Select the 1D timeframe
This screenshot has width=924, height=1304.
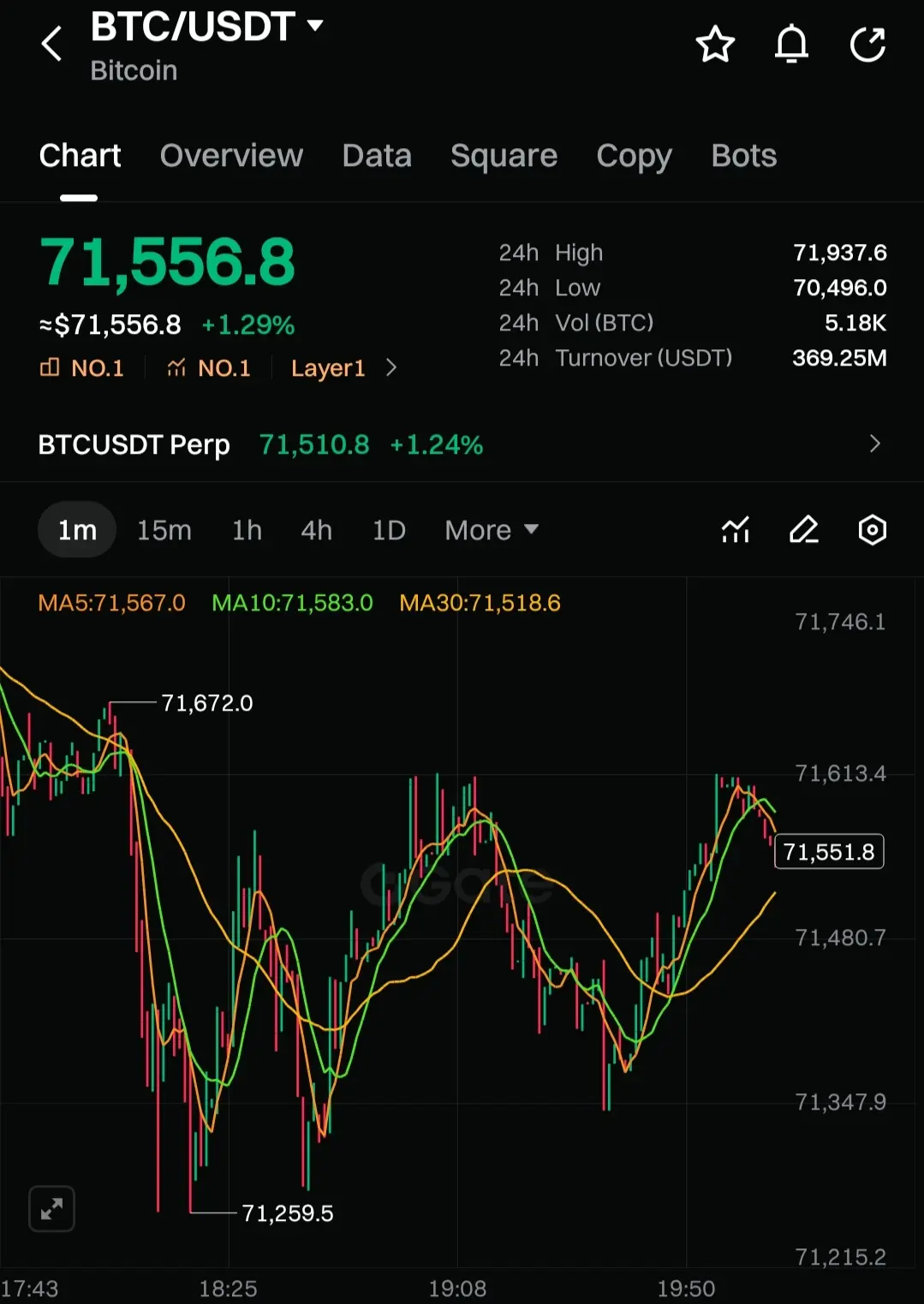click(x=389, y=530)
